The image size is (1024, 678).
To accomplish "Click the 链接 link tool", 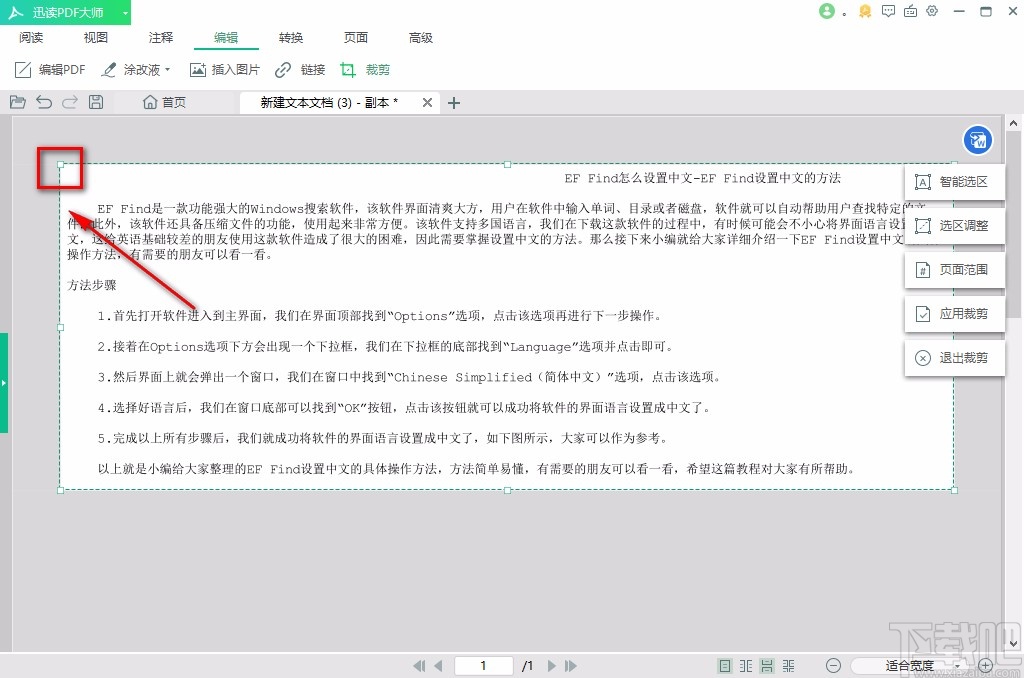I will [x=300, y=69].
